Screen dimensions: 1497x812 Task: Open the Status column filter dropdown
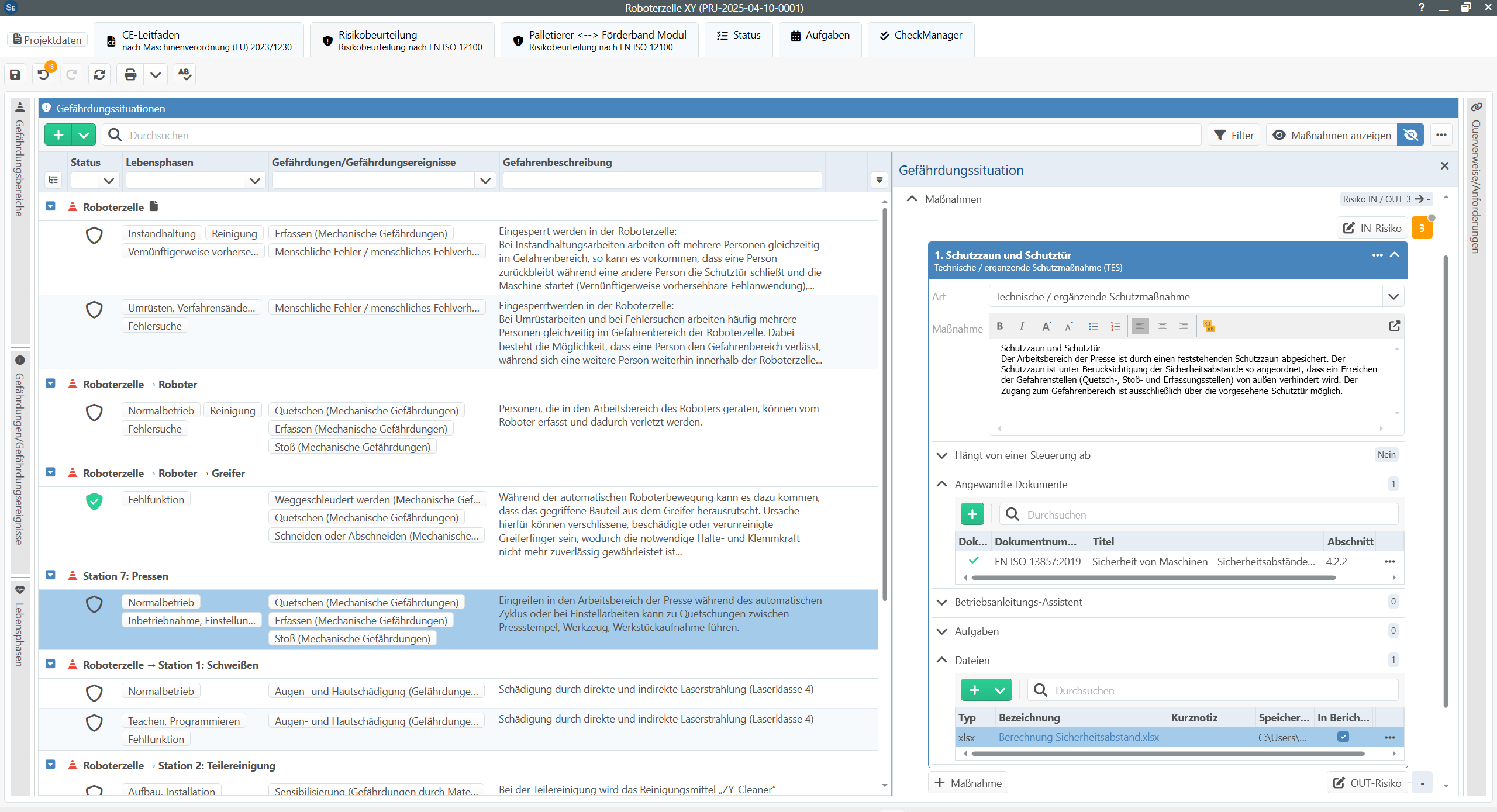tap(109, 181)
